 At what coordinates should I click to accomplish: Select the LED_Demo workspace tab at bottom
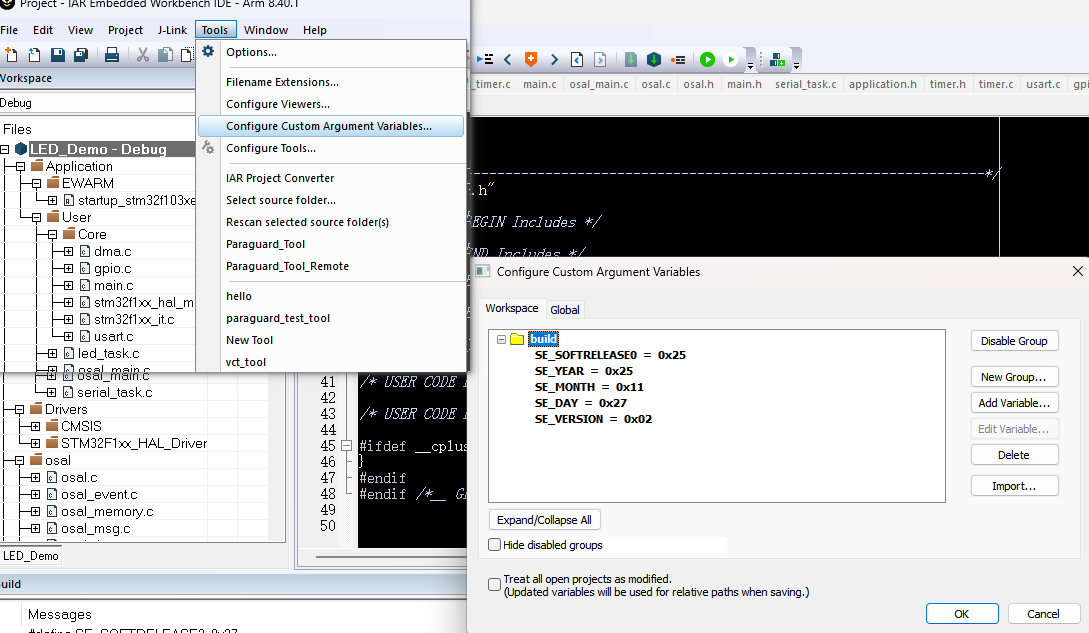pos(31,556)
